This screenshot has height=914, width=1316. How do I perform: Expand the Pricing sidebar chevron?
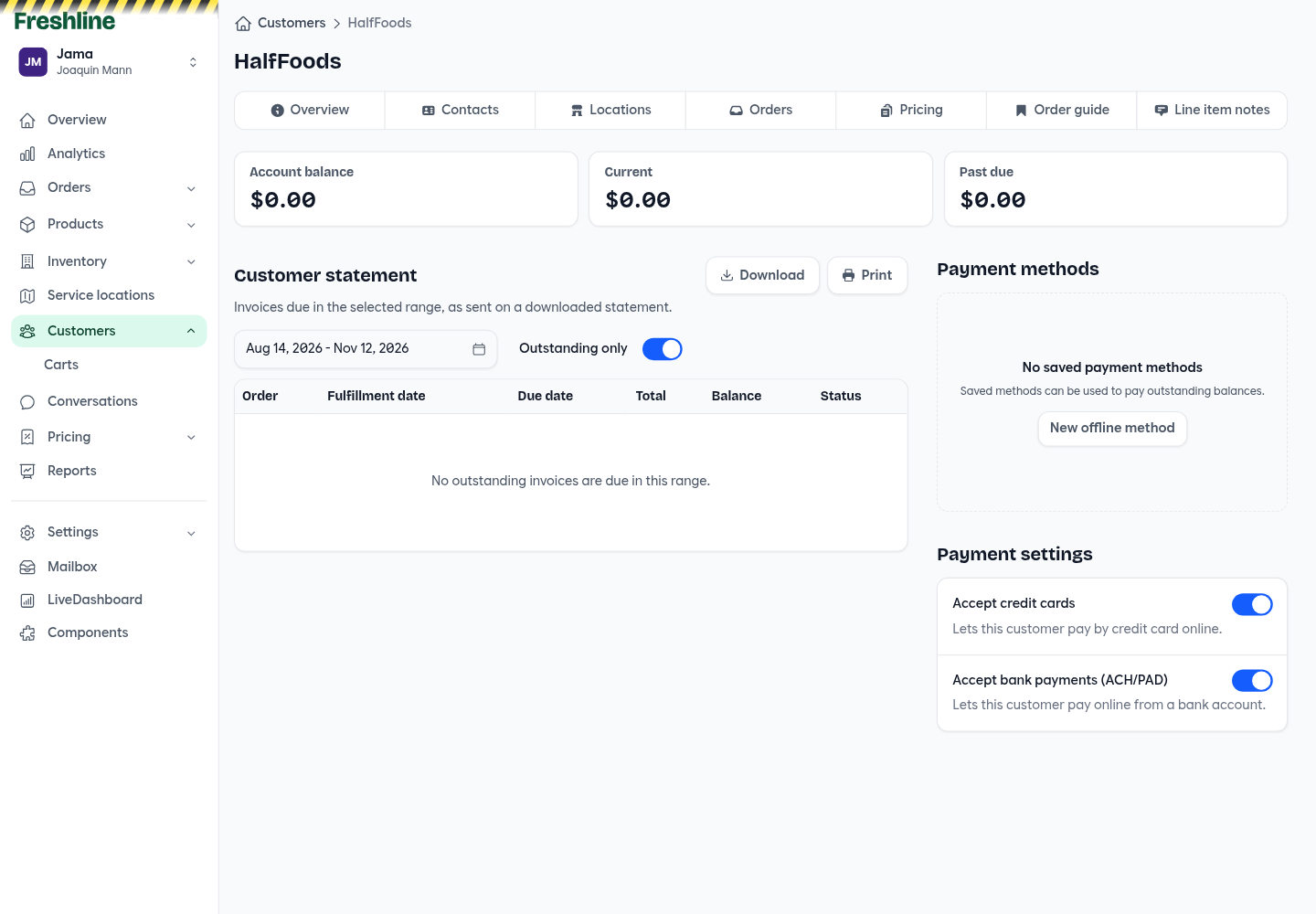(191, 438)
